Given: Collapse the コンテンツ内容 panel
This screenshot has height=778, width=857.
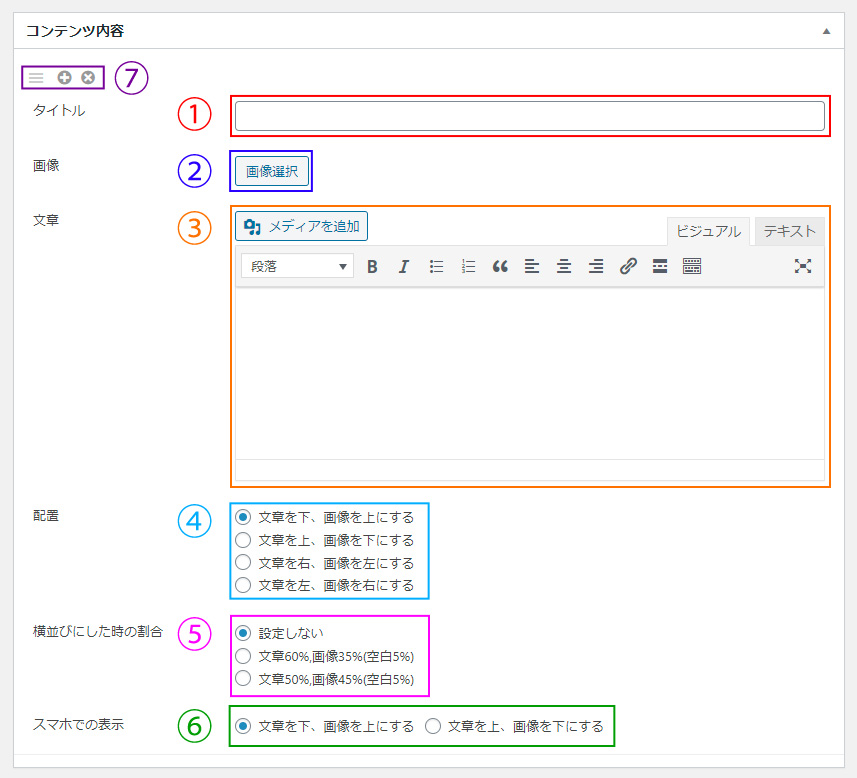Looking at the screenshot, I should (826, 31).
